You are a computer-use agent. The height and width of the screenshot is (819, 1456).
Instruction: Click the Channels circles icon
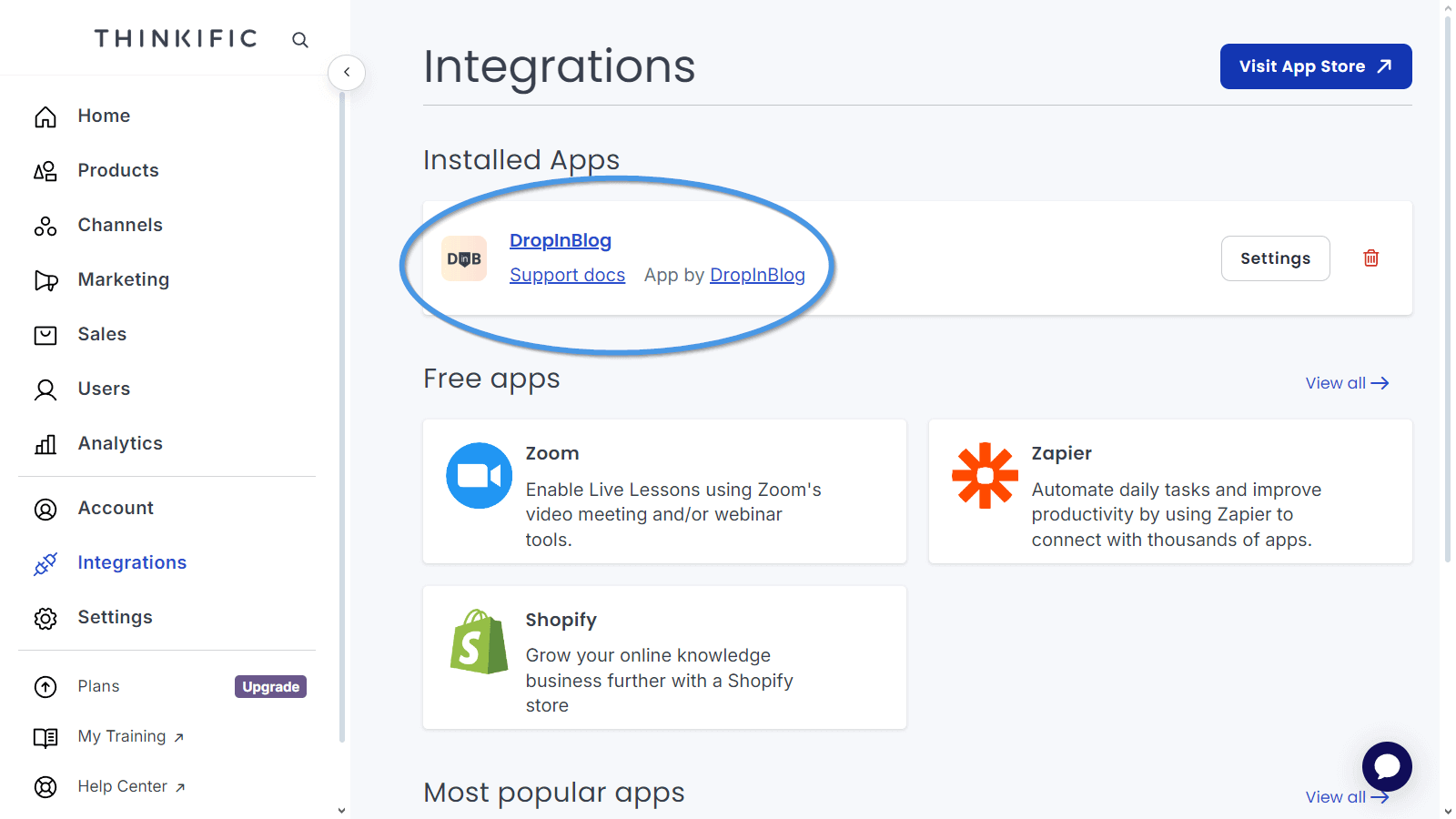45,226
